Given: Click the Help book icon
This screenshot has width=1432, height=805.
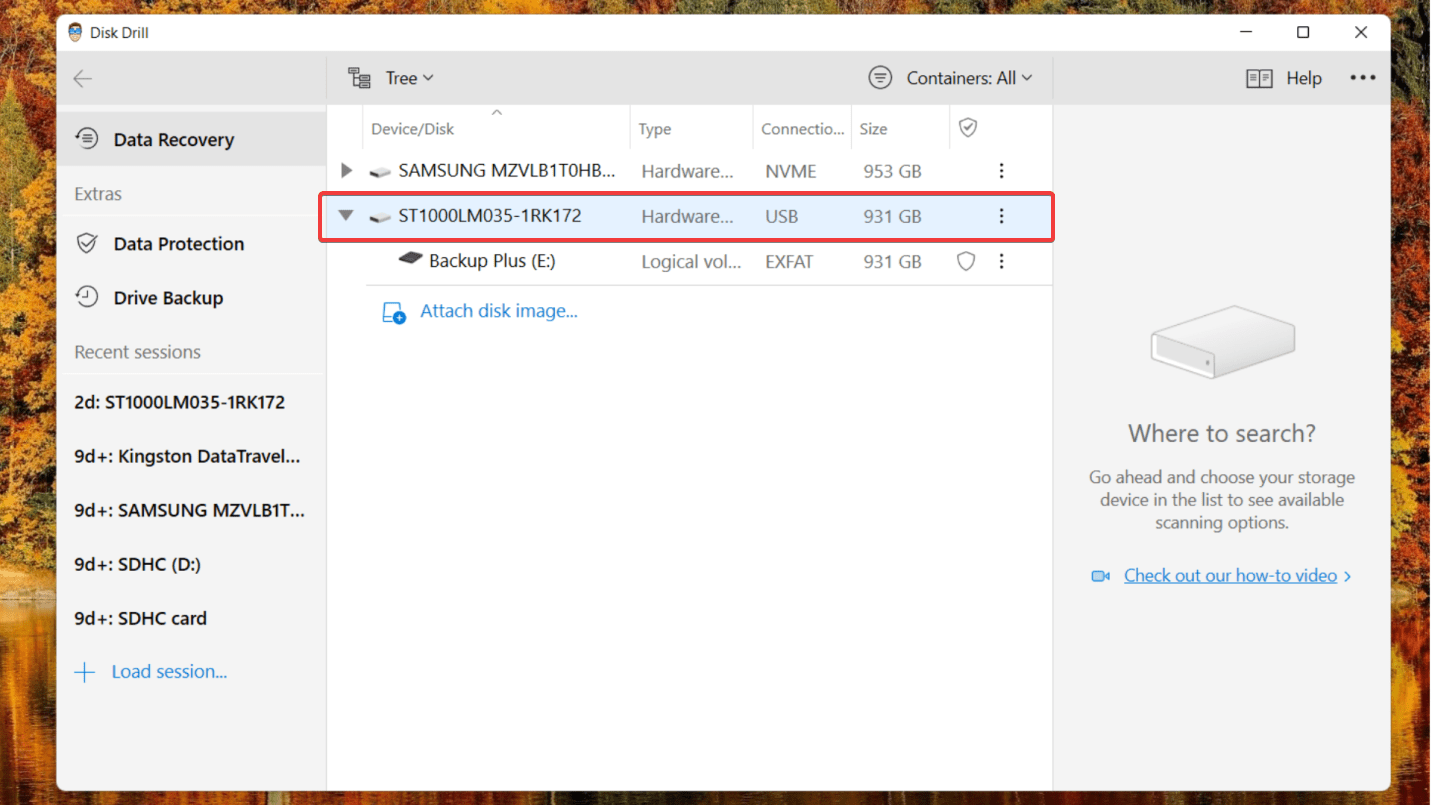Looking at the screenshot, I should point(1259,78).
